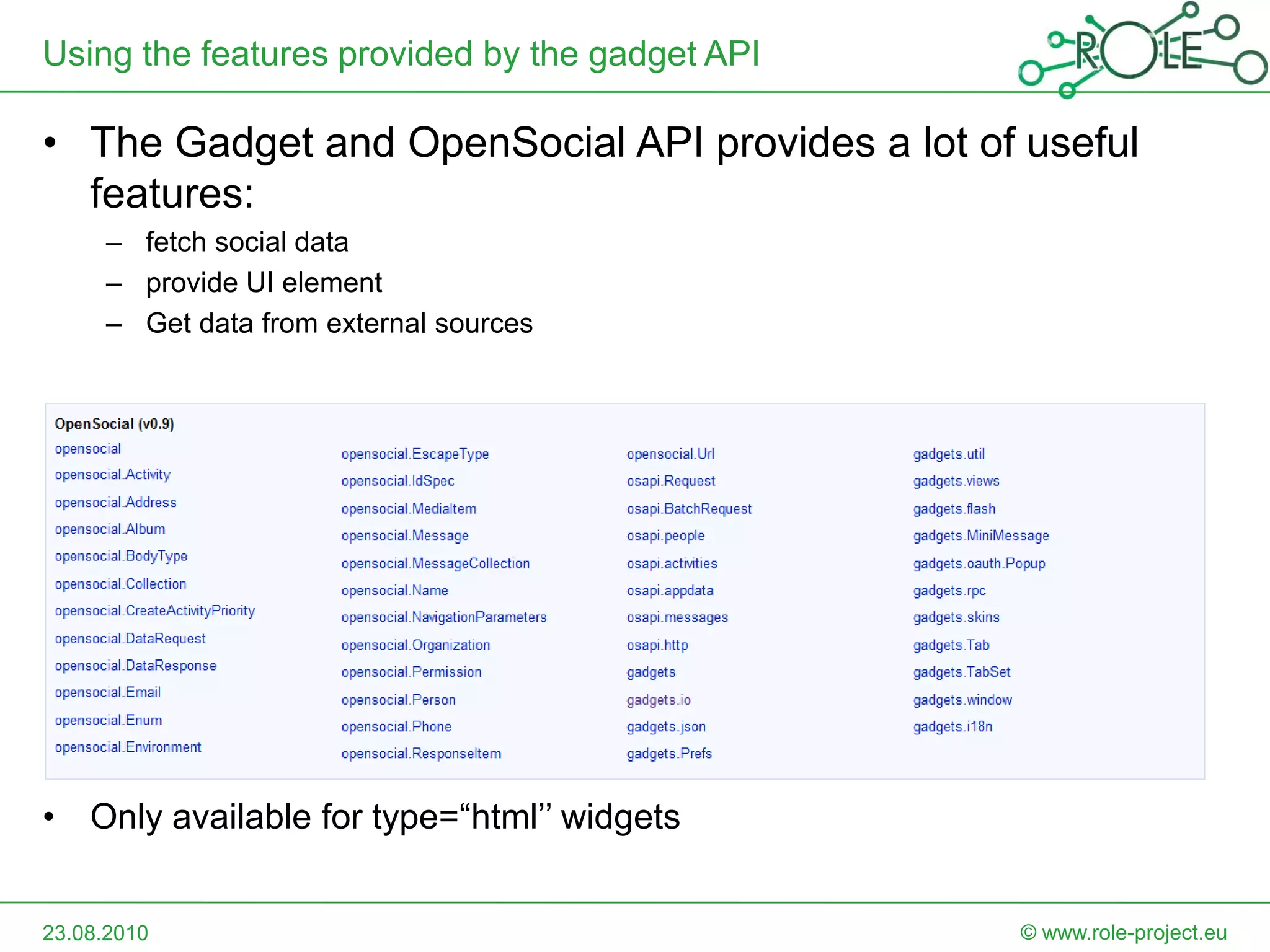Open the opensocial.Album link
1270x952 pixels.
coord(110,529)
